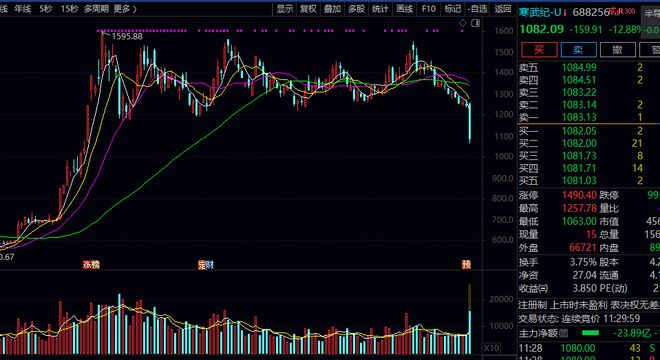
Task: Open the 多周期 view tab
Action: tap(96, 9)
